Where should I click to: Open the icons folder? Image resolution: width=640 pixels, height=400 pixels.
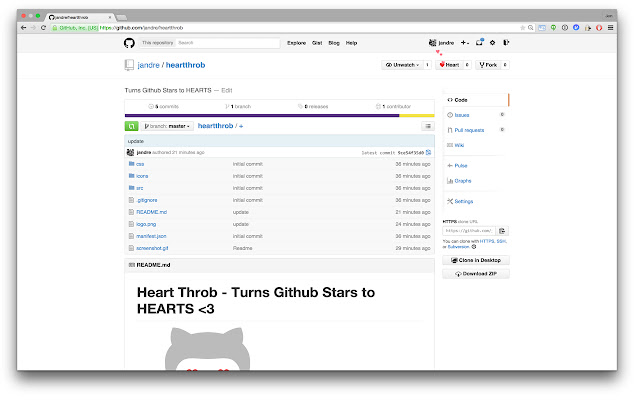point(142,176)
